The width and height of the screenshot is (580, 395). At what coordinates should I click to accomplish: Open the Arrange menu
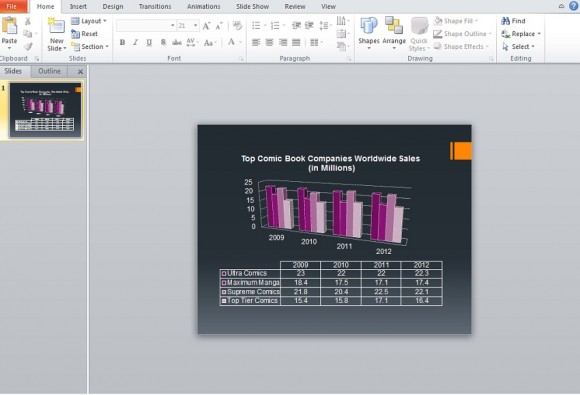point(394,34)
